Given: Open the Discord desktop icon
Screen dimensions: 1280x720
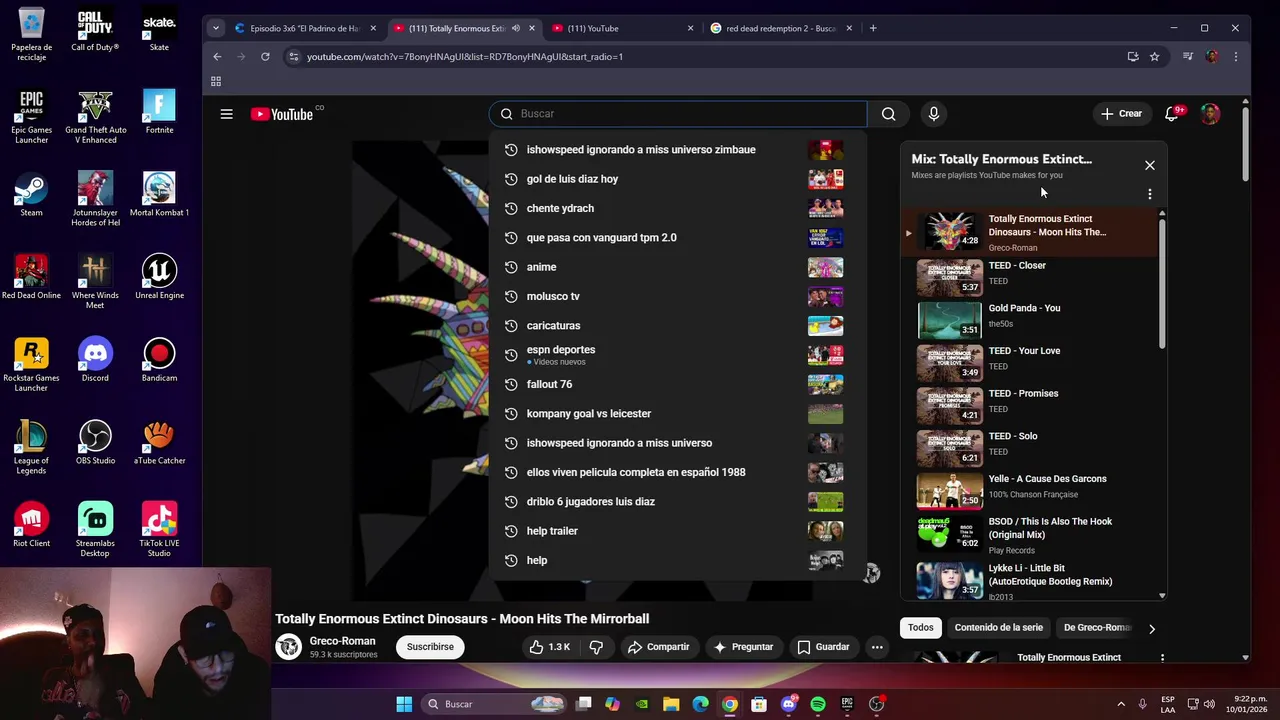Looking at the screenshot, I should tap(95, 360).
